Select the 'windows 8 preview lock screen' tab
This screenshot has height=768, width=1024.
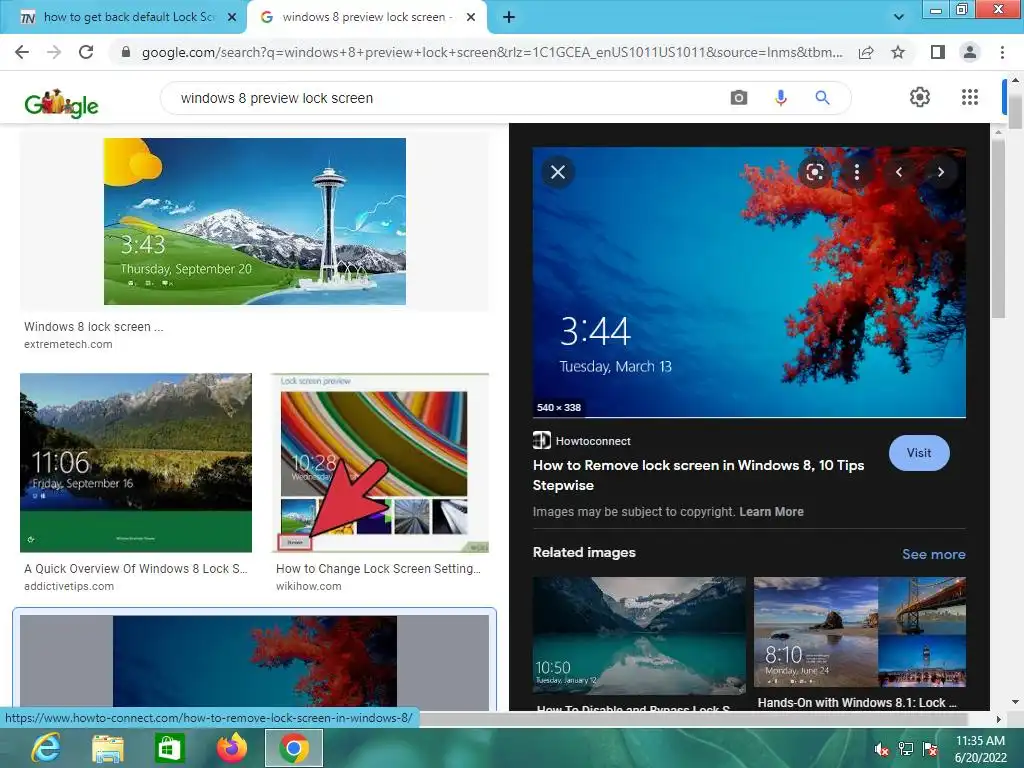click(367, 17)
